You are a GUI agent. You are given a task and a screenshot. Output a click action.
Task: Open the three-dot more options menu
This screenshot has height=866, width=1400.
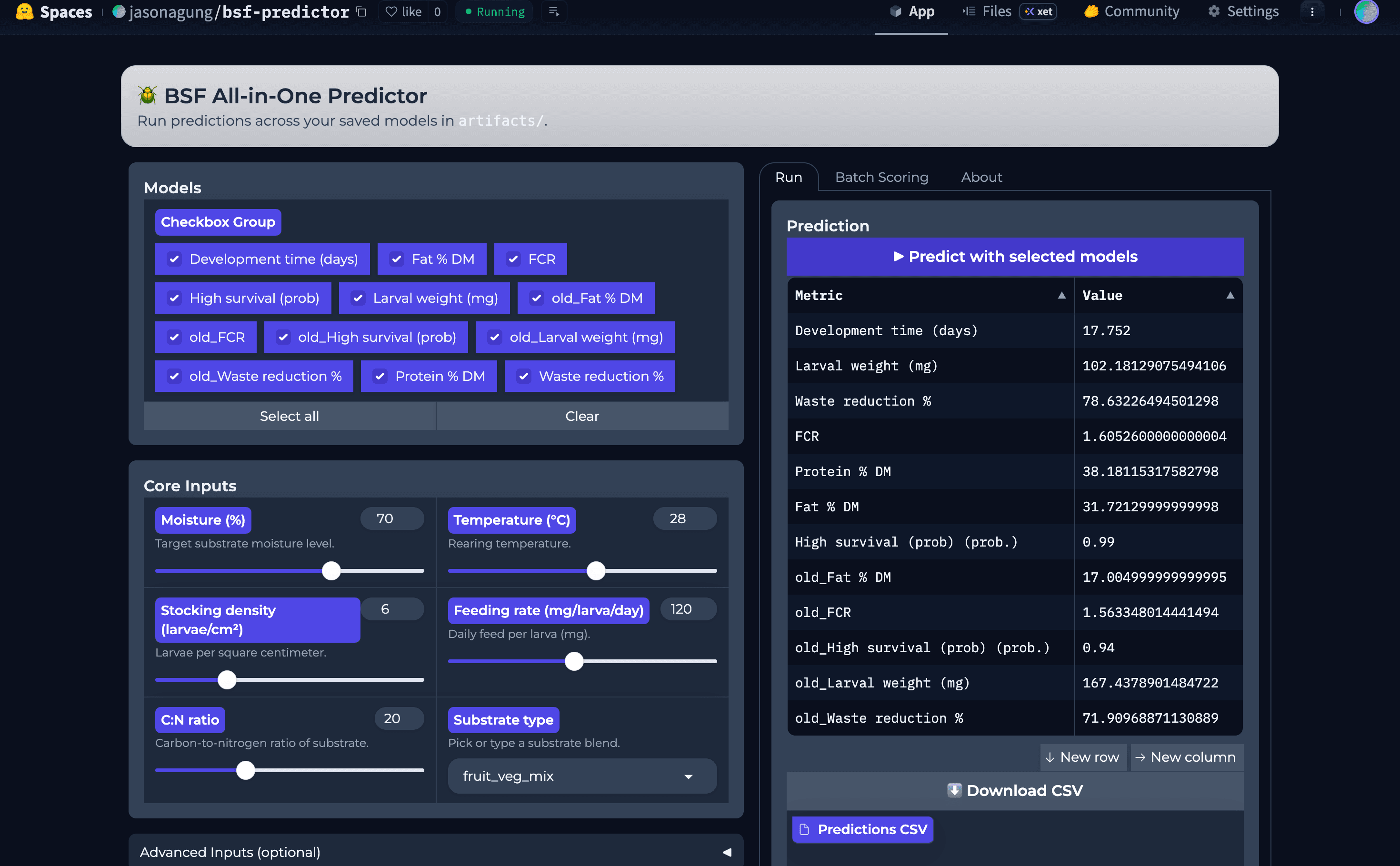point(1312,11)
